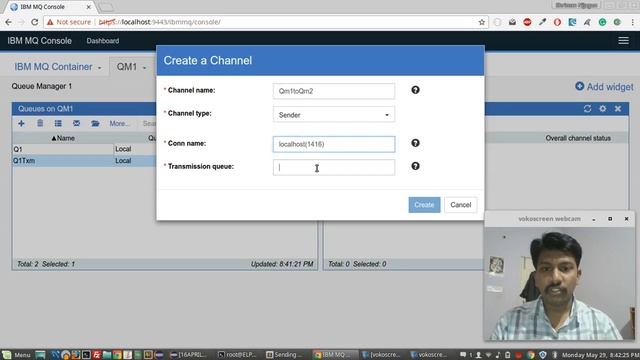The width and height of the screenshot is (640, 360).
Task: Close the vokoscreen webcam window
Action: [627, 219]
